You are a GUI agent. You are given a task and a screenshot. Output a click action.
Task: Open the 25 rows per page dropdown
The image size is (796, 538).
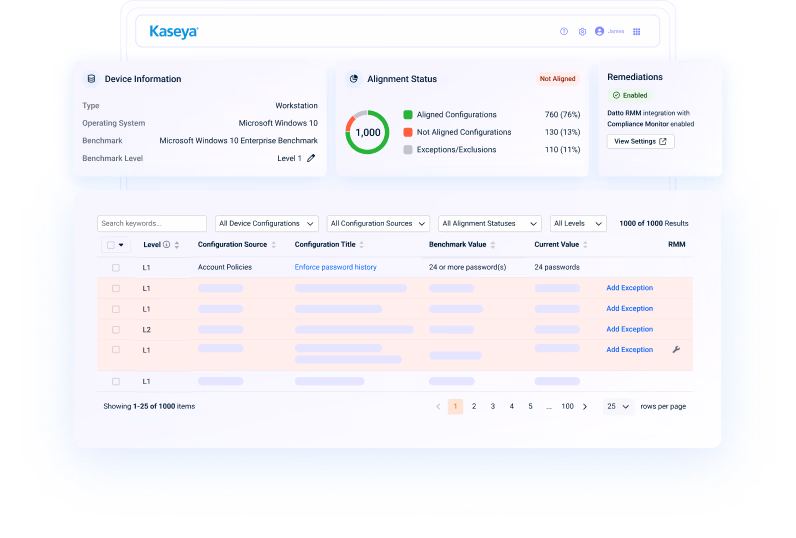[x=618, y=407]
